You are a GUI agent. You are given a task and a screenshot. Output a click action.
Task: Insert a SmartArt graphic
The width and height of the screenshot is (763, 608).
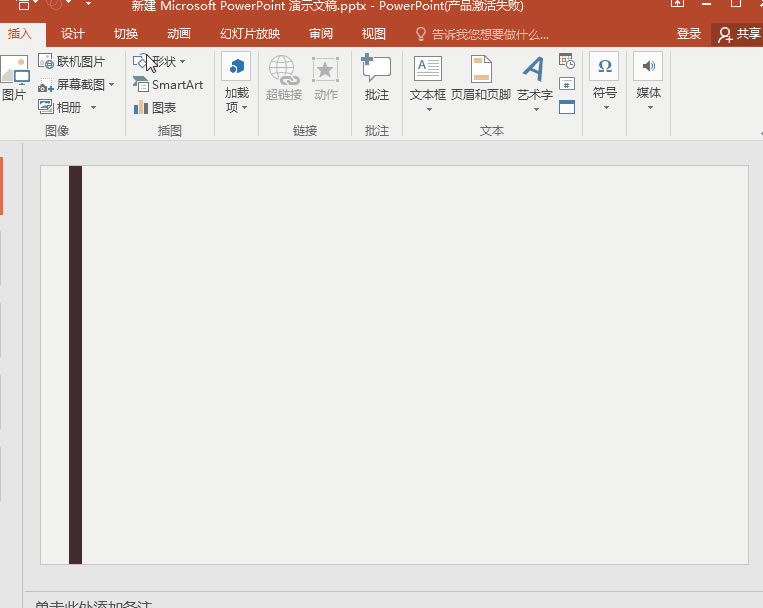click(x=168, y=85)
